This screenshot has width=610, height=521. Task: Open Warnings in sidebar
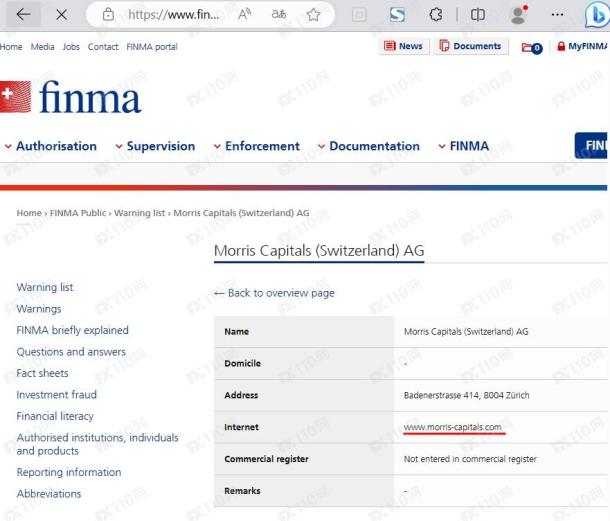39,309
